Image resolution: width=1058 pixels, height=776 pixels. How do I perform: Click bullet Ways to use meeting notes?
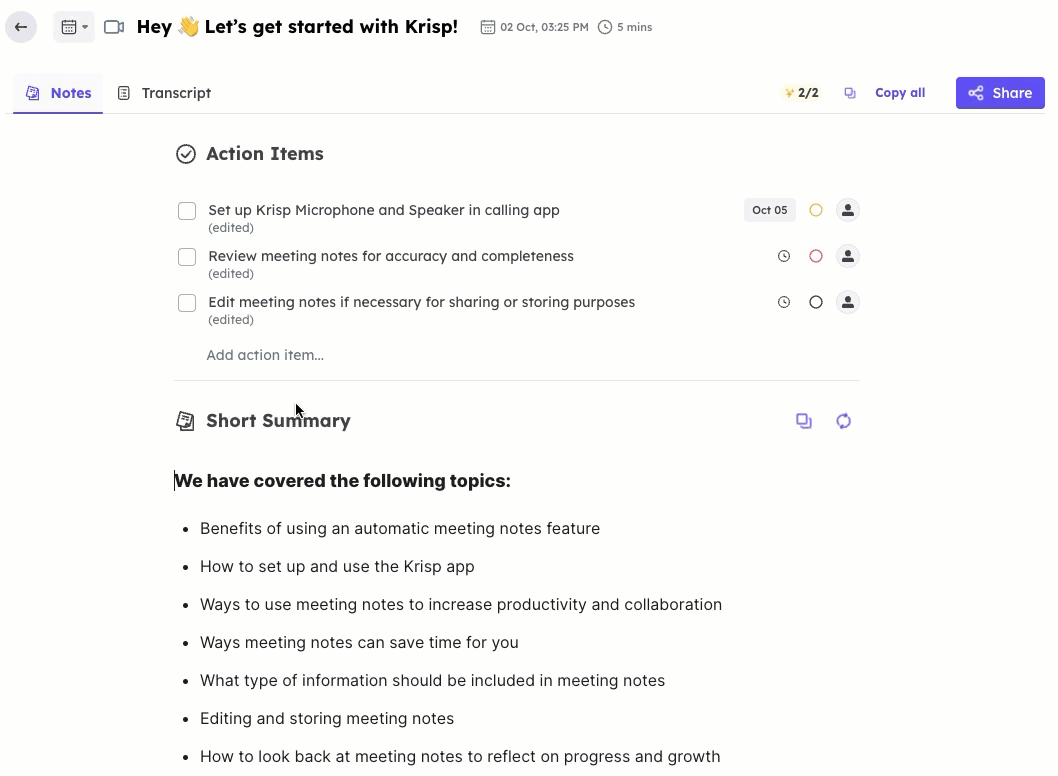pos(461,604)
